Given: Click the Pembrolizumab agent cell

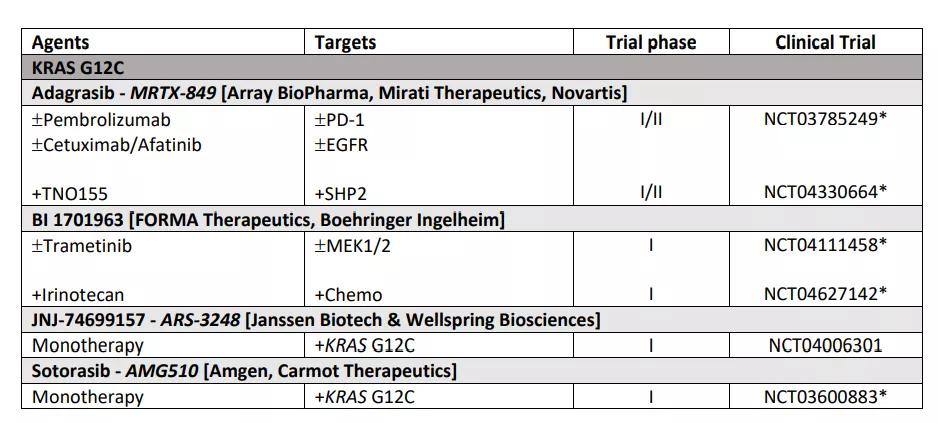Looking at the screenshot, I should coord(101,120).
